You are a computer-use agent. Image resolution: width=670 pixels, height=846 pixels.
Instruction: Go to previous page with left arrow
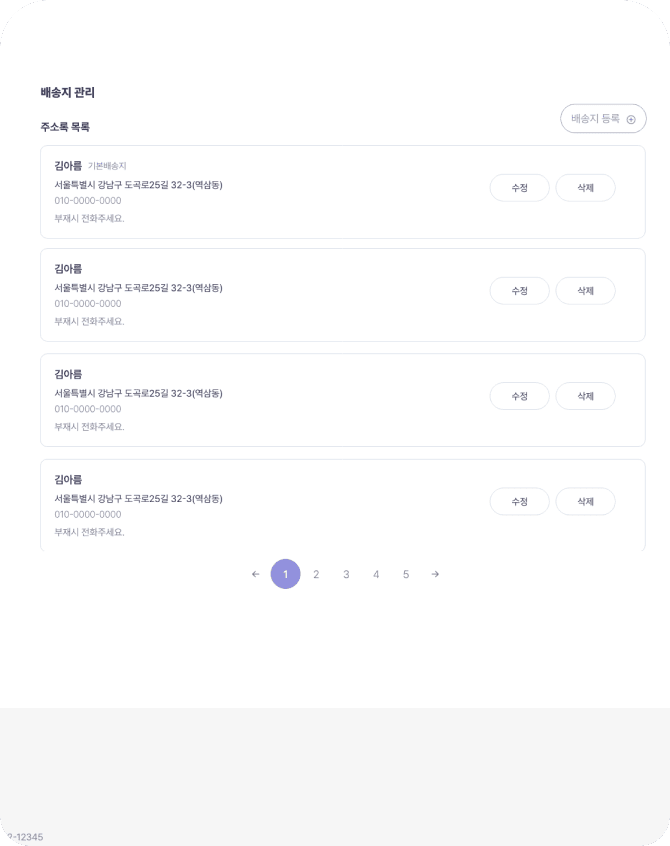click(255, 574)
